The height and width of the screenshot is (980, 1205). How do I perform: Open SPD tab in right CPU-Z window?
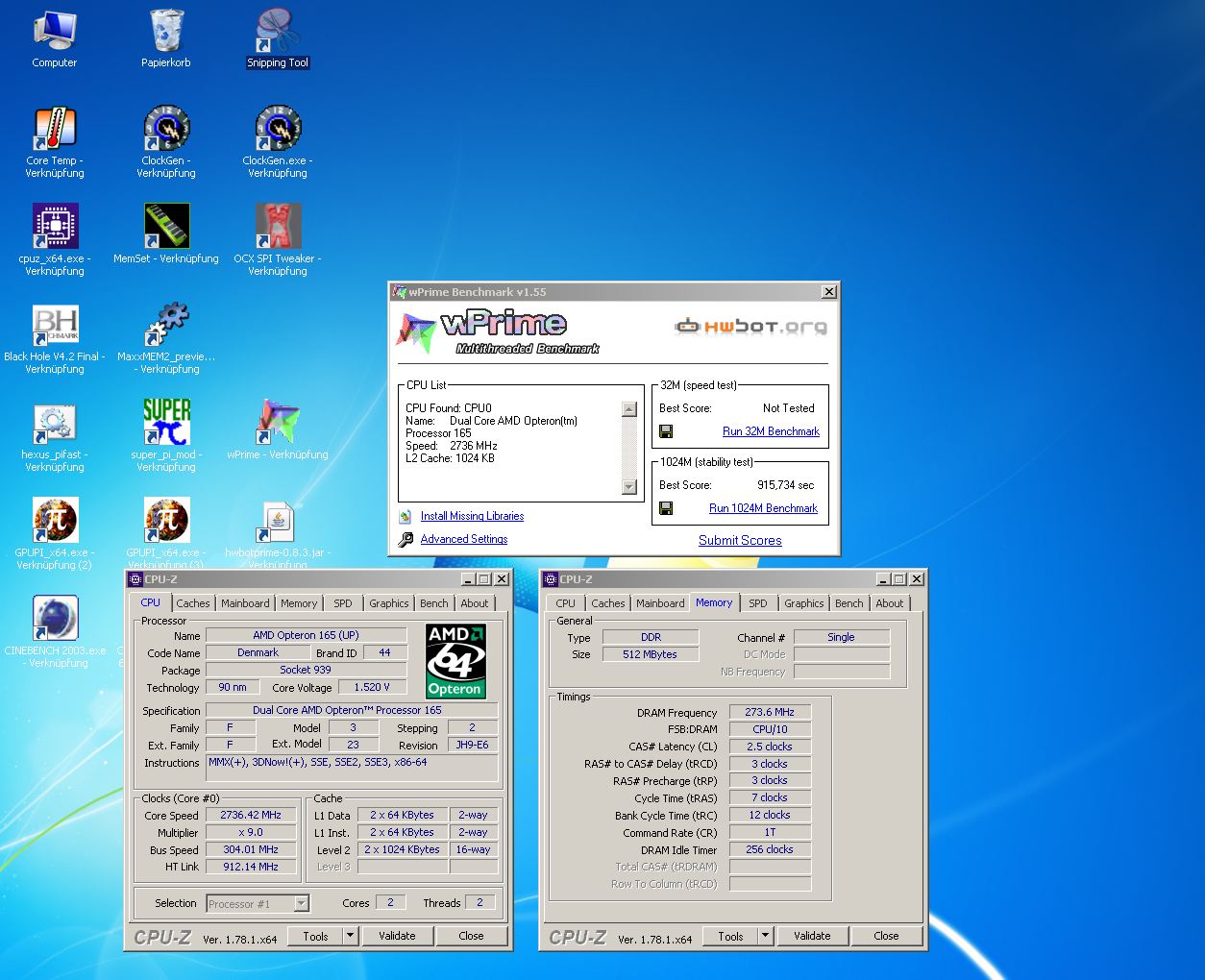point(758,603)
